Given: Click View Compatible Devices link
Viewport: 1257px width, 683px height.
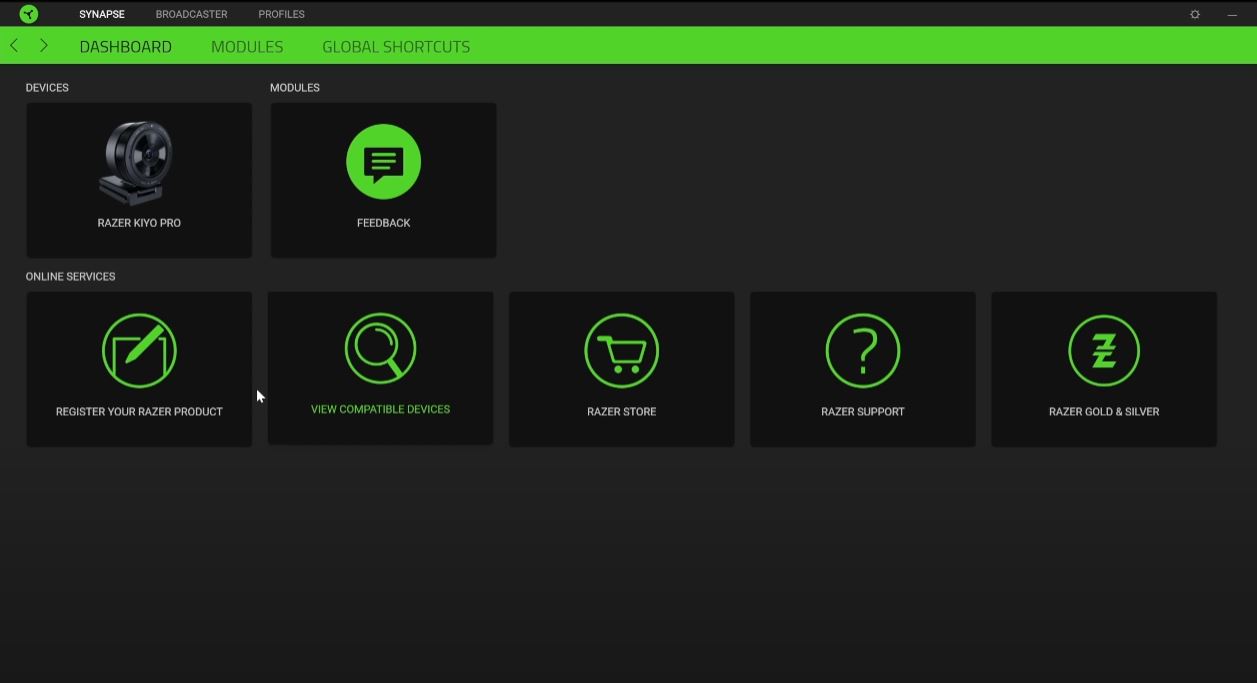Looking at the screenshot, I should pos(380,409).
